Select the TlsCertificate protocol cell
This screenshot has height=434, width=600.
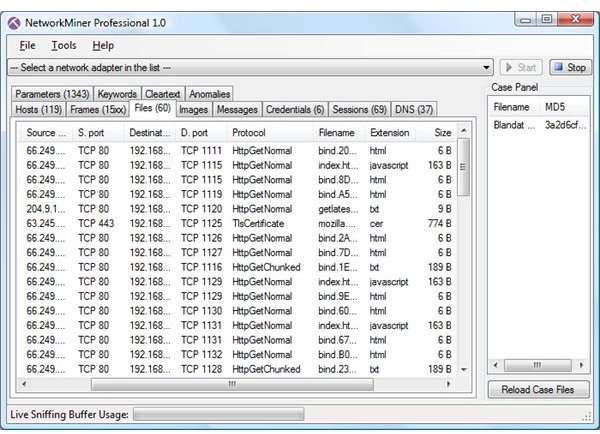click(258, 224)
